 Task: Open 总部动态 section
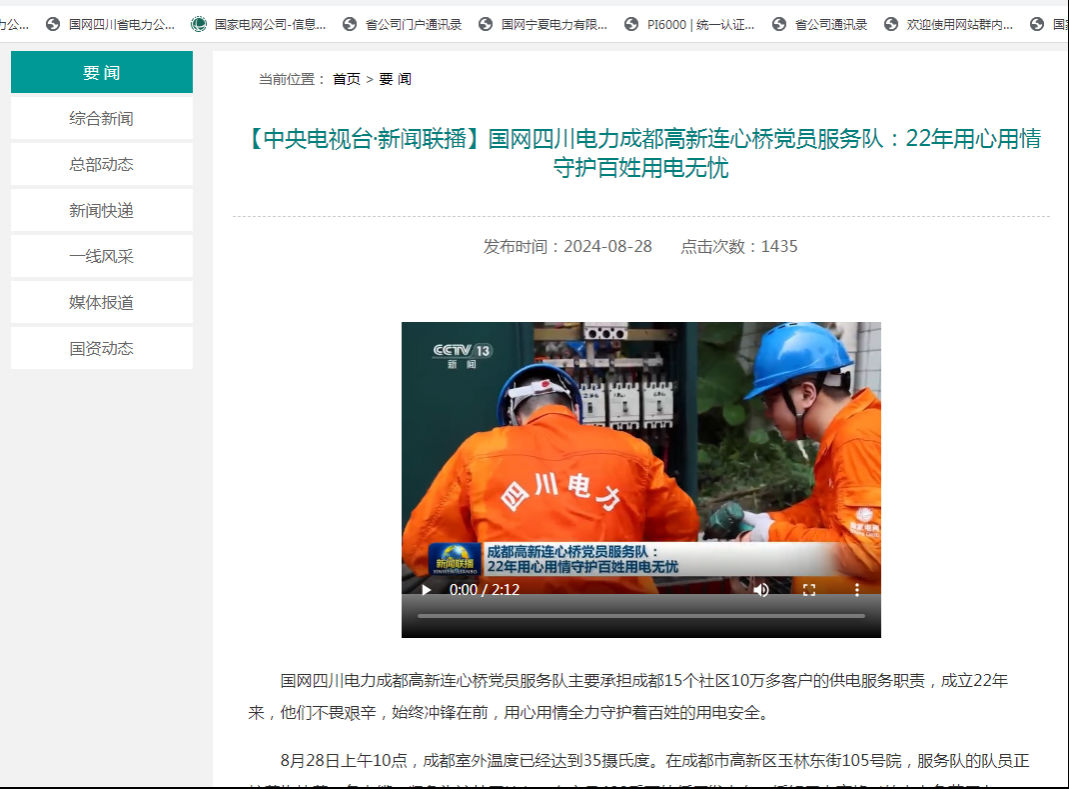(x=102, y=164)
